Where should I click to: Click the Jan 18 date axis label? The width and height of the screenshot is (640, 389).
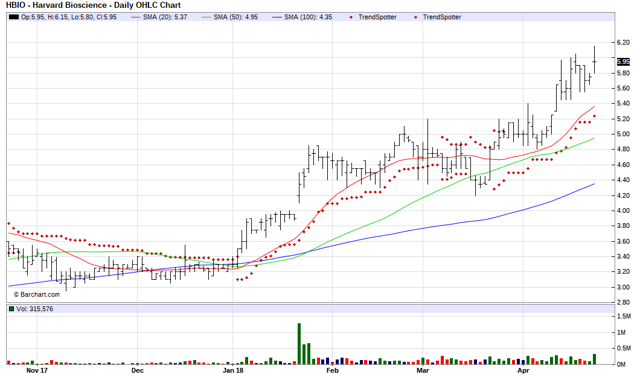point(233,371)
